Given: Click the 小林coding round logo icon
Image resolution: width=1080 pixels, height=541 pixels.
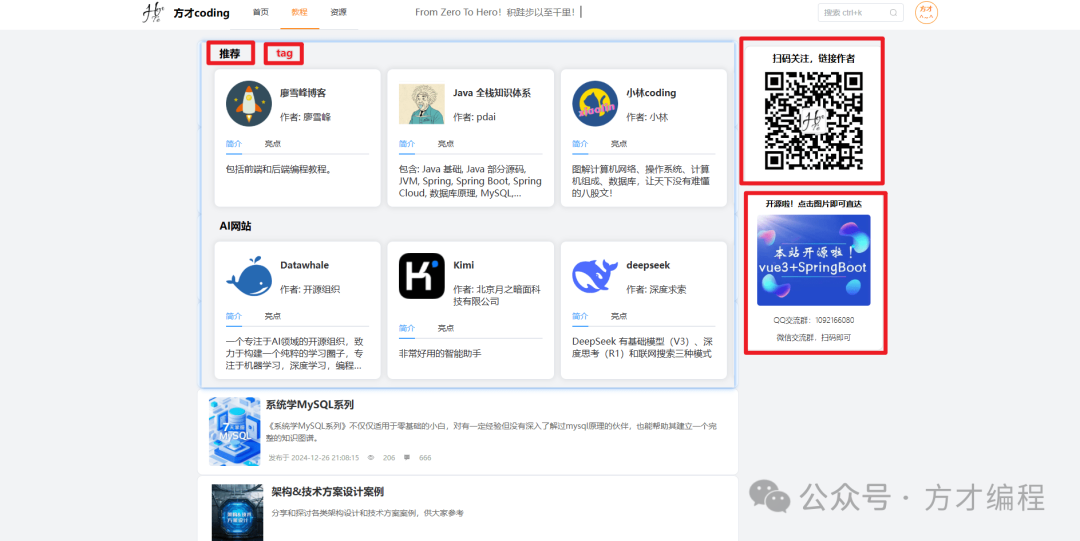Looking at the screenshot, I should click(595, 103).
